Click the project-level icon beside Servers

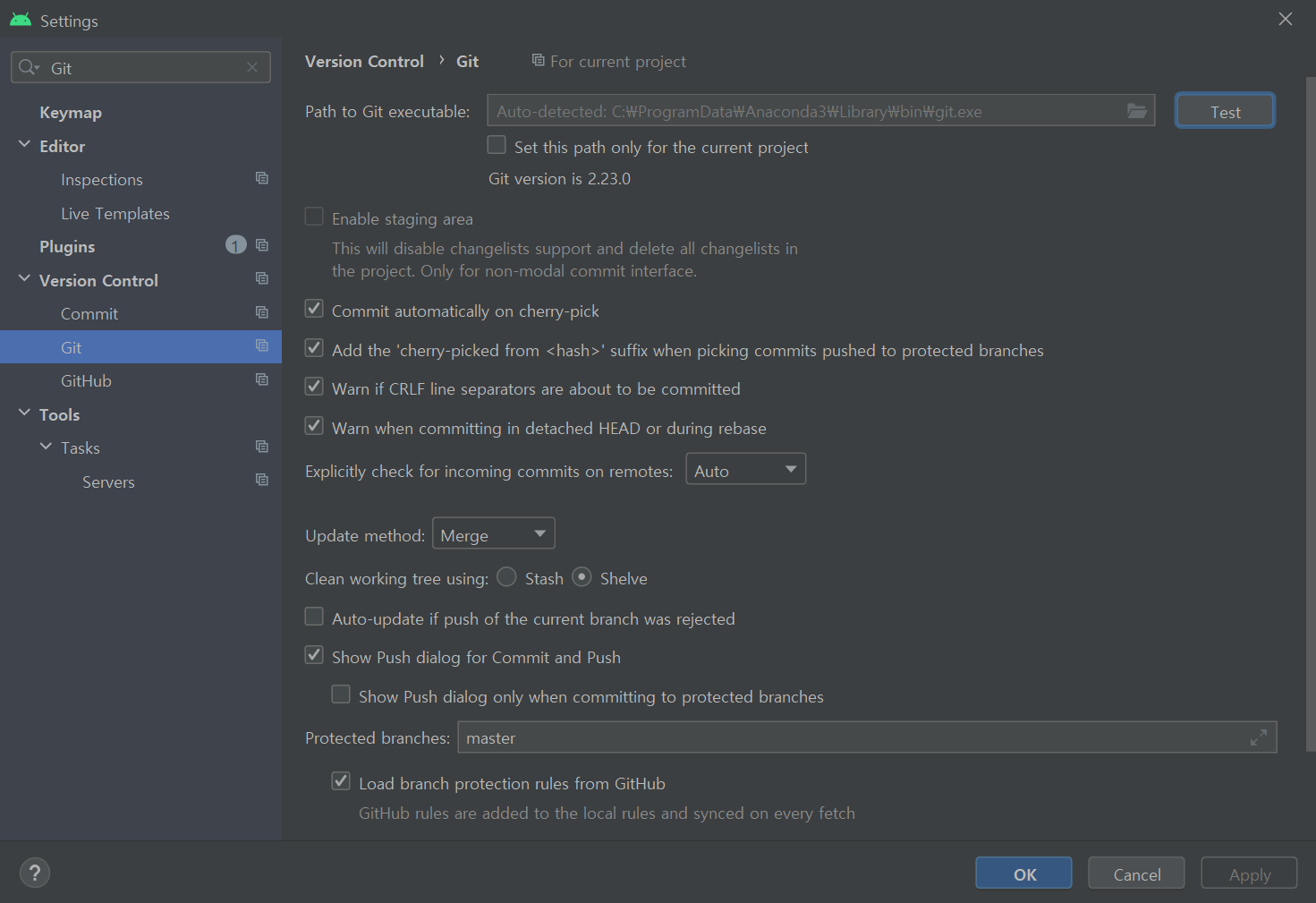click(x=262, y=480)
